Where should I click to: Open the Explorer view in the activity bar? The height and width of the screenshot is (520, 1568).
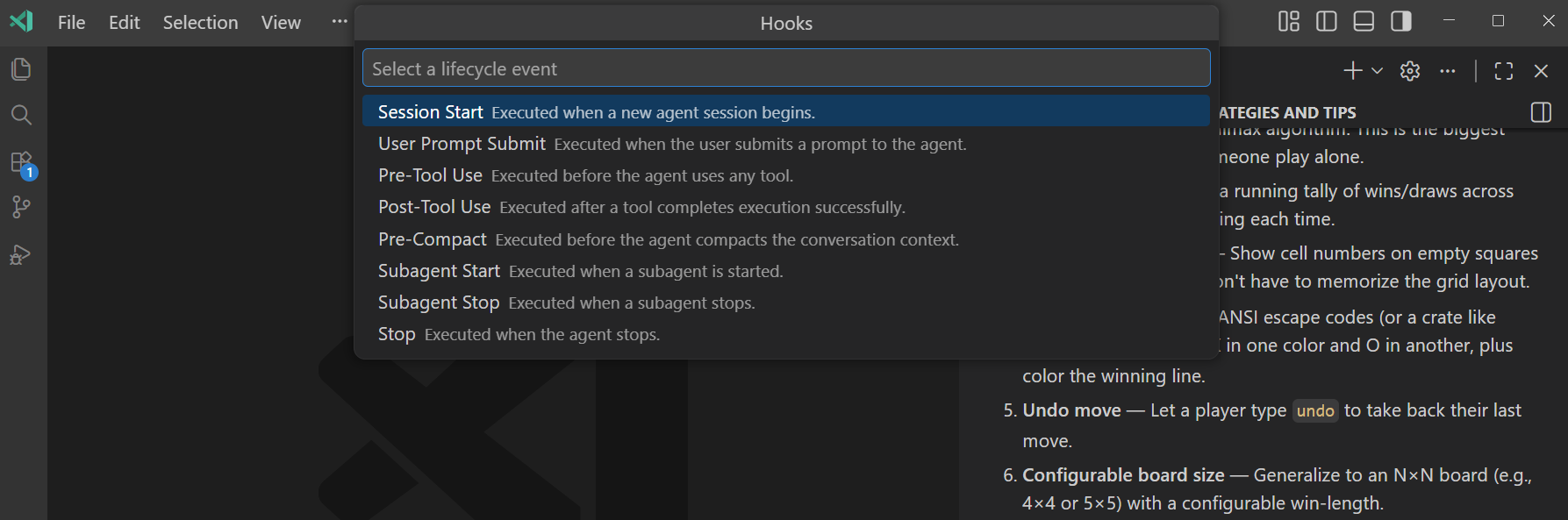(21, 69)
